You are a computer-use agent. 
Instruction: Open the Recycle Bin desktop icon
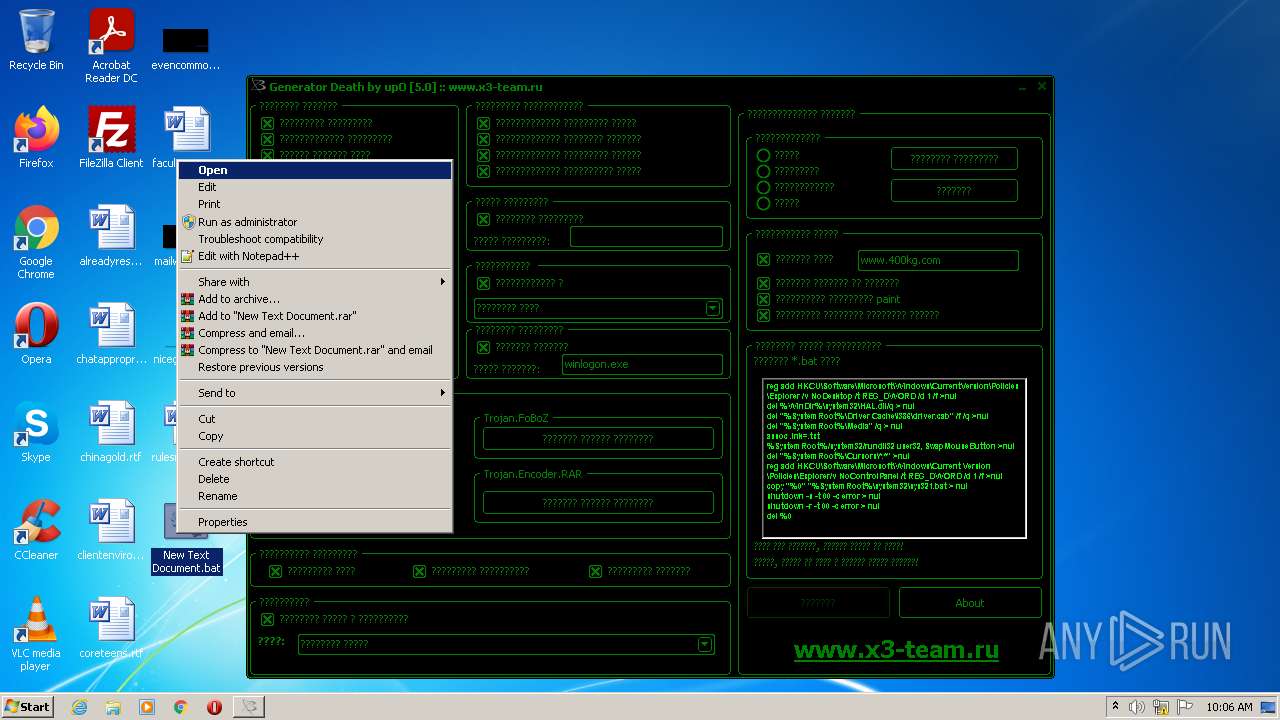[x=36, y=40]
